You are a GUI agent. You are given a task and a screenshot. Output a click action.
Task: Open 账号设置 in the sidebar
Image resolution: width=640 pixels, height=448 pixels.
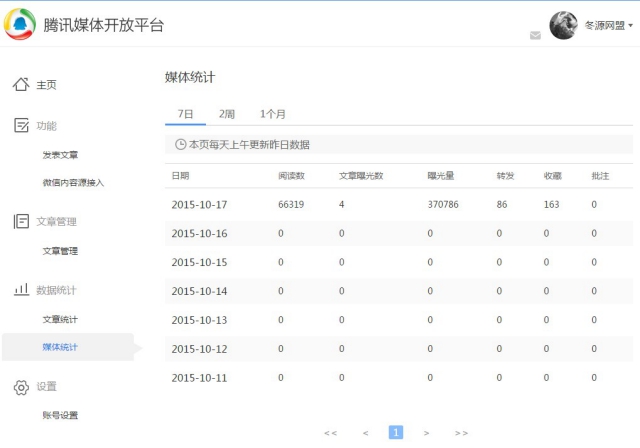[x=60, y=415]
